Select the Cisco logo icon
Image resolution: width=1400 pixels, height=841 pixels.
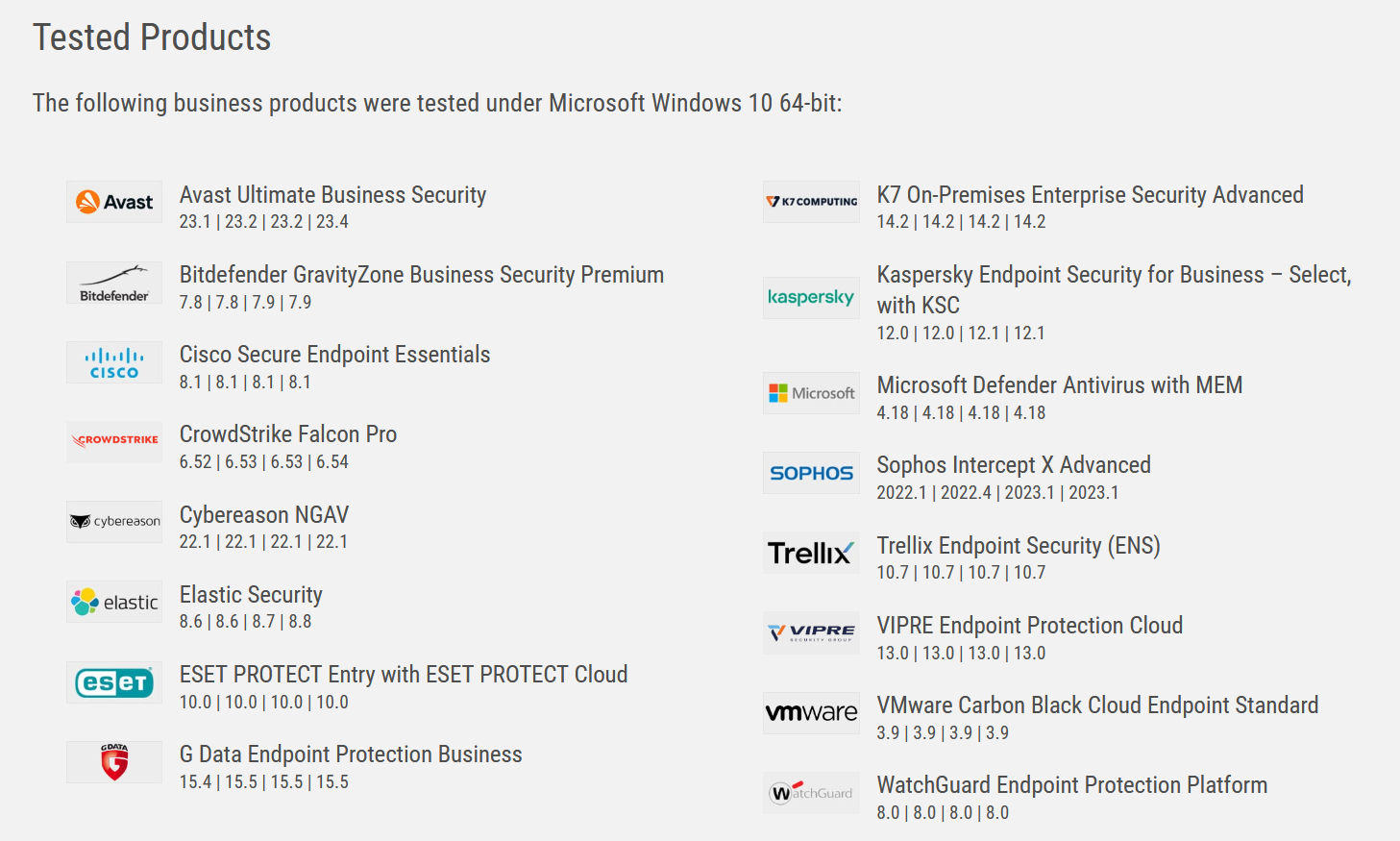coord(114,363)
